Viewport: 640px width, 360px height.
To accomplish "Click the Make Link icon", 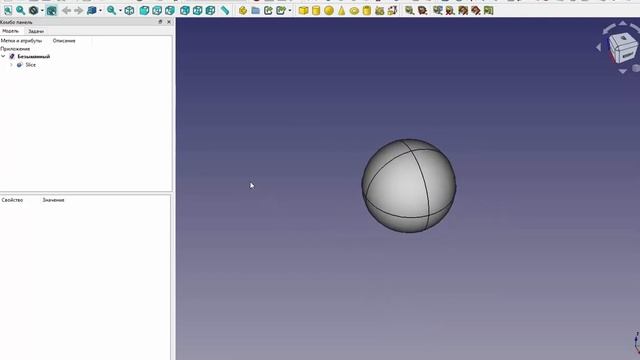I will 268,11.
